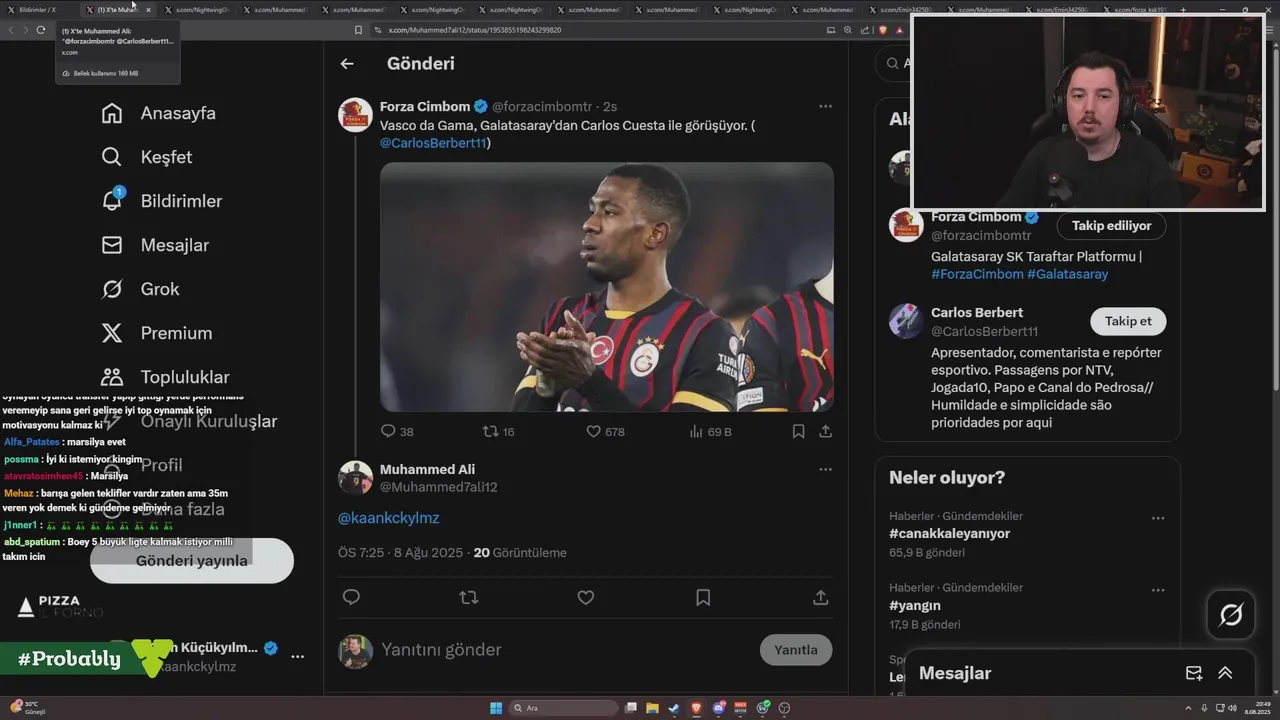The height and width of the screenshot is (720, 1280).
Task: Open Keşfet explore page
Action: (x=146, y=157)
